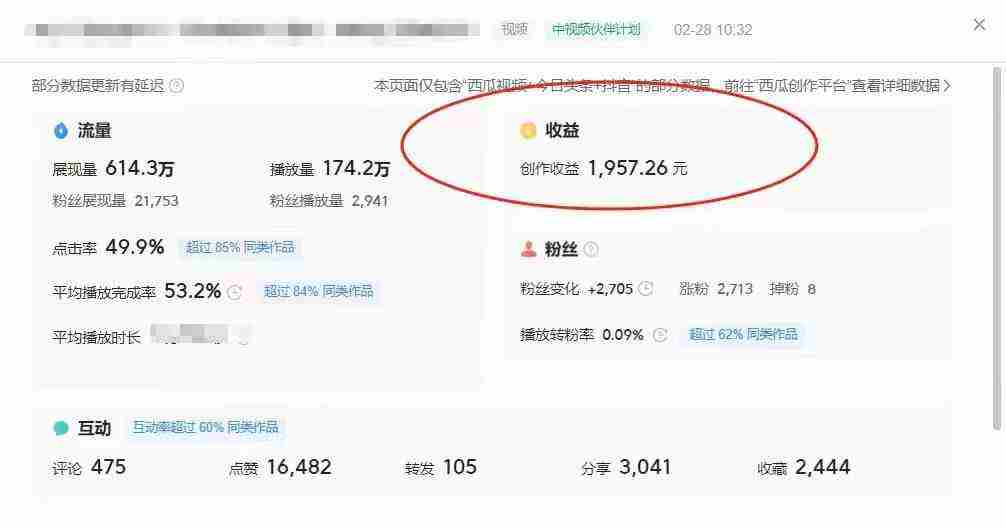
Task: Click the 超过 85% 同类作品 badge
Action: tap(240, 248)
